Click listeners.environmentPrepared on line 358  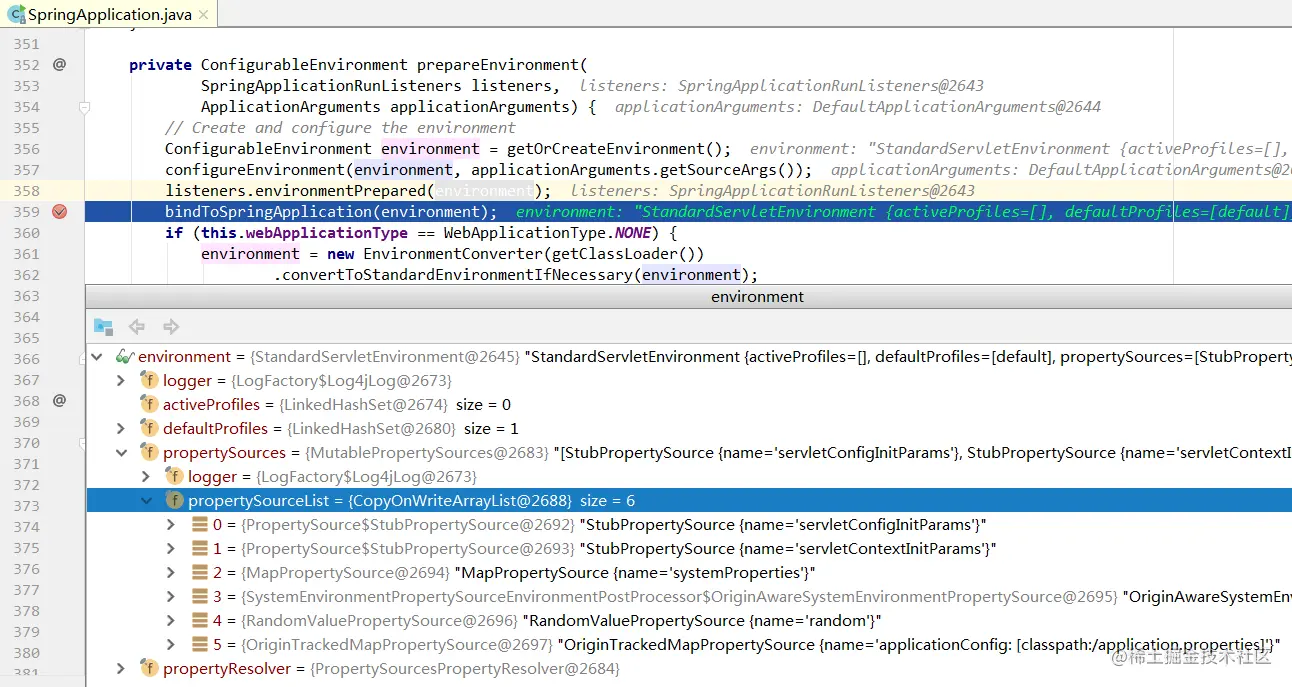[295, 191]
